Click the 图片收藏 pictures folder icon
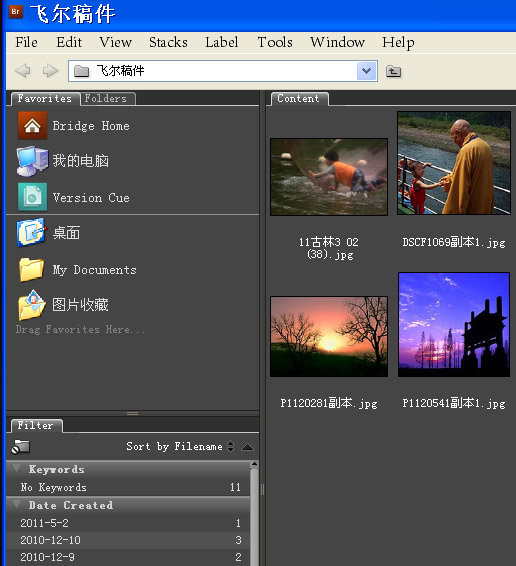Image resolution: width=516 pixels, height=566 pixels. click(32, 305)
